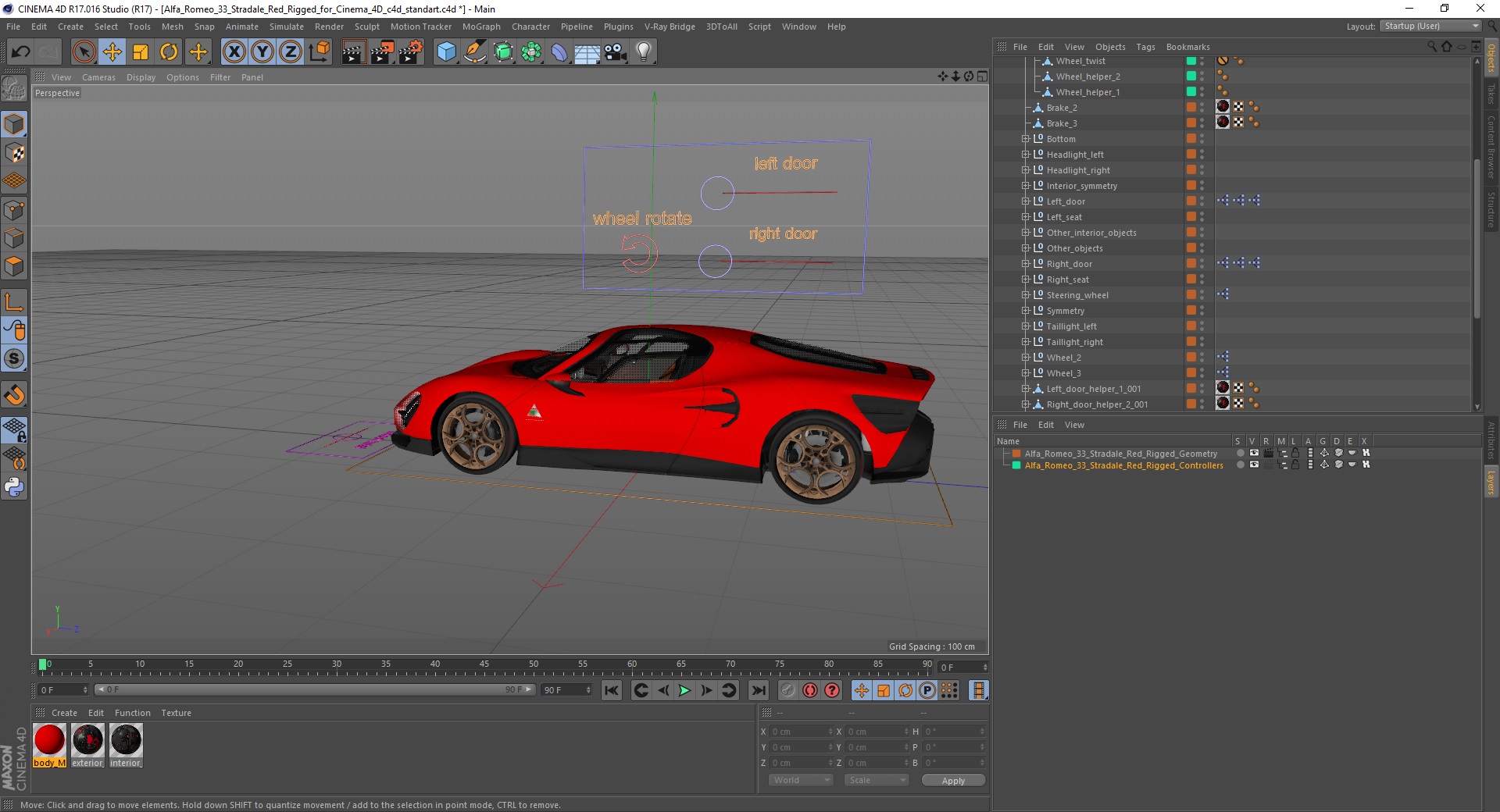Open the Layers side tab
The height and width of the screenshot is (812, 1500).
[x=1491, y=483]
